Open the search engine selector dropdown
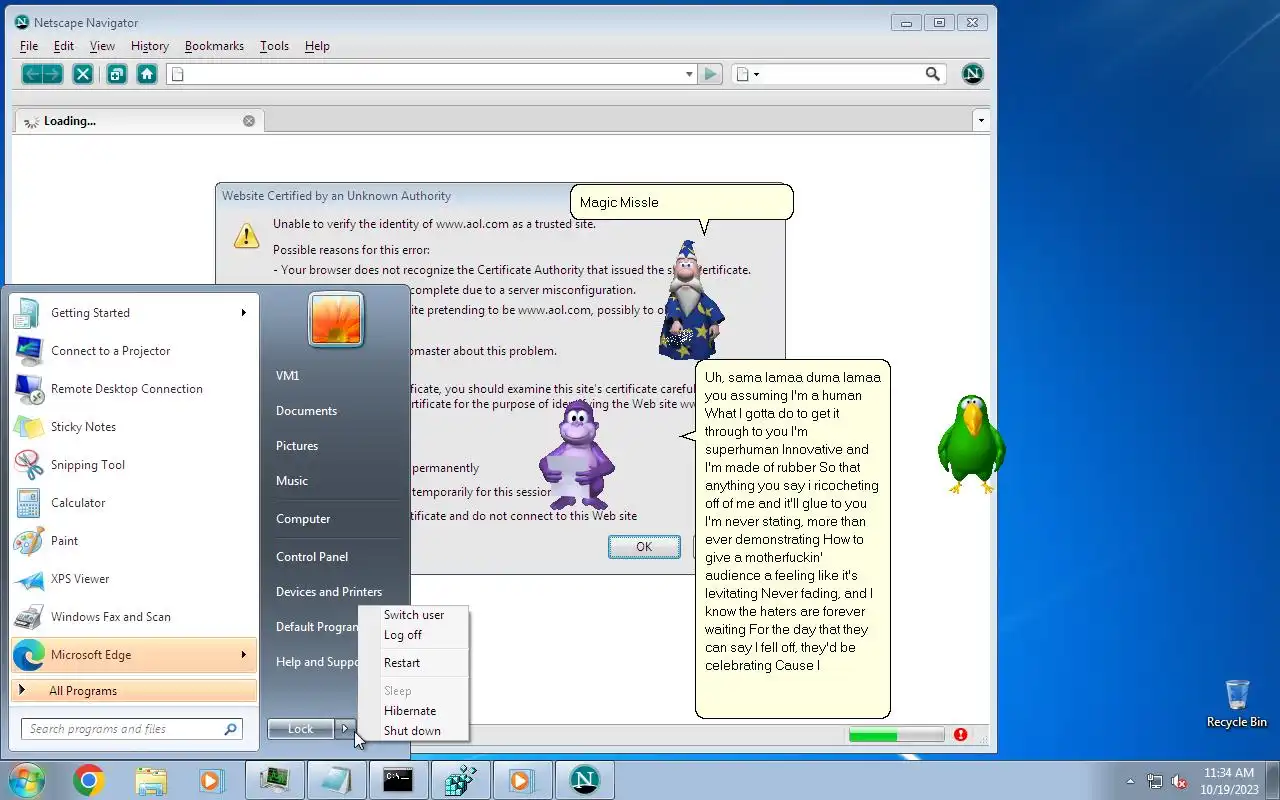This screenshot has width=1280, height=800. click(x=748, y=74)
